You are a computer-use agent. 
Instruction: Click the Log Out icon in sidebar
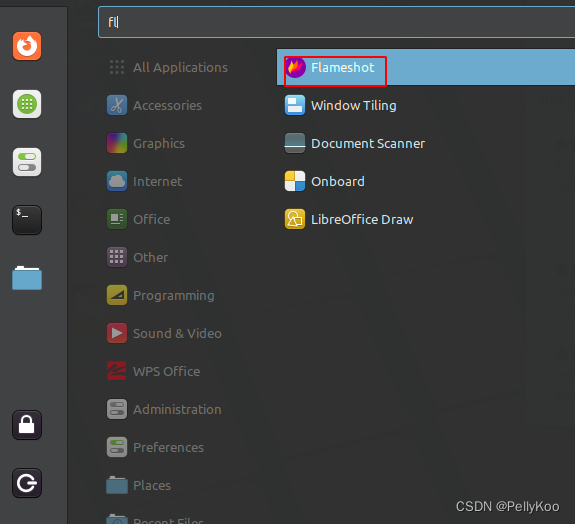click(x=27, y=483)
